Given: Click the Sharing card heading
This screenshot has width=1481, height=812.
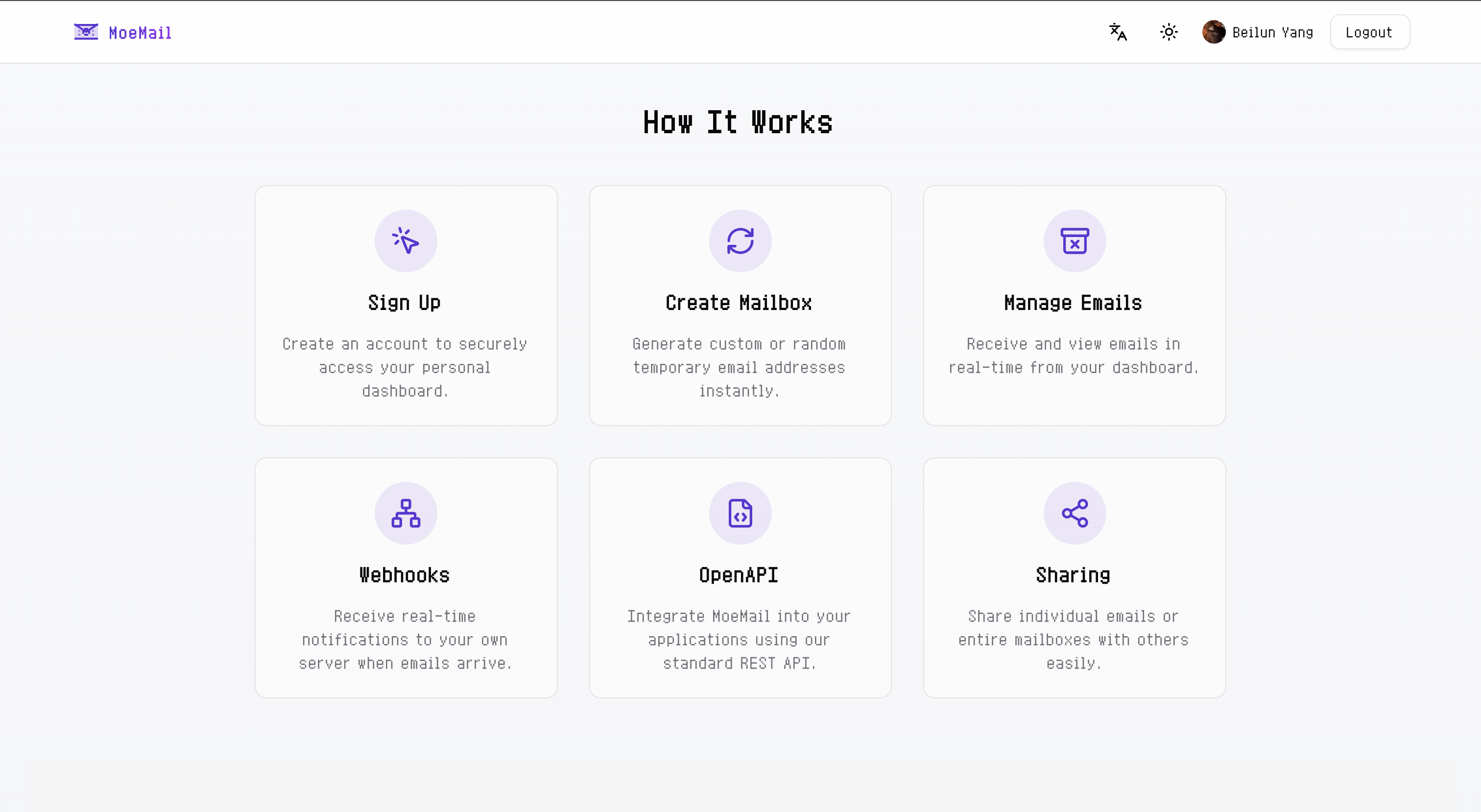Looking at the screenshot, I should click(1073, 575).
